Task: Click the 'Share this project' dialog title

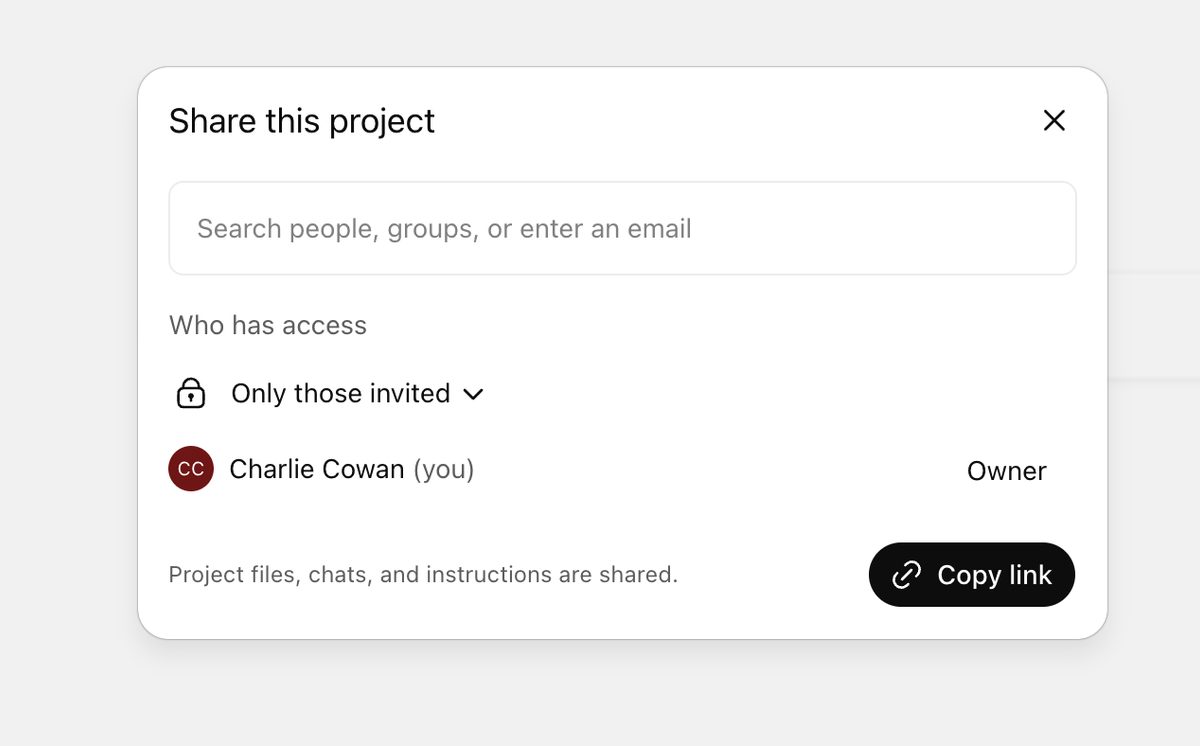Action: click(302, 120)
